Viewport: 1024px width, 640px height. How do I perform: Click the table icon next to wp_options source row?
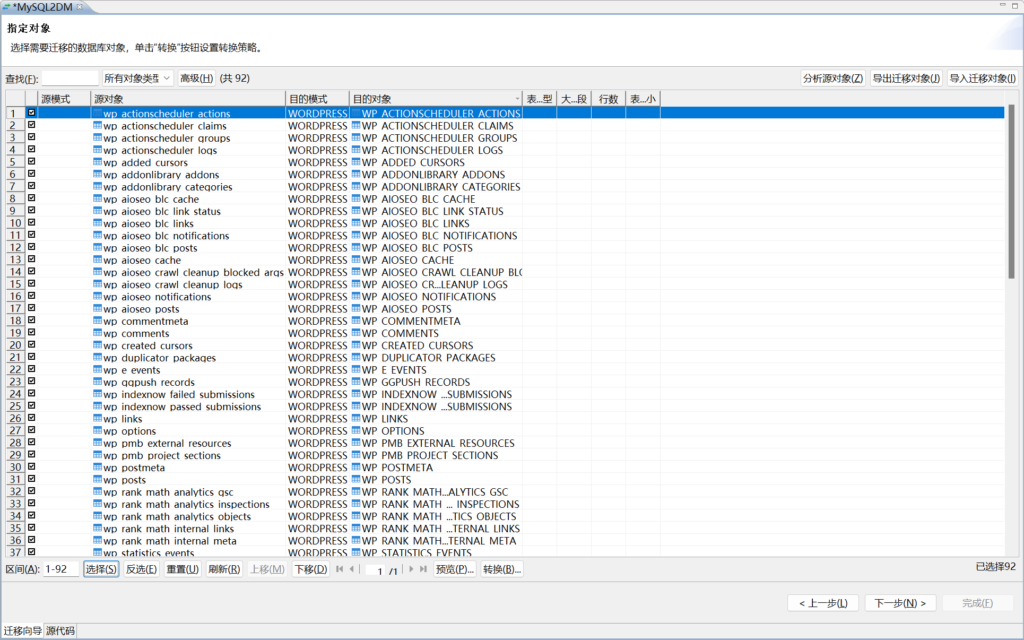click(97, 432)
